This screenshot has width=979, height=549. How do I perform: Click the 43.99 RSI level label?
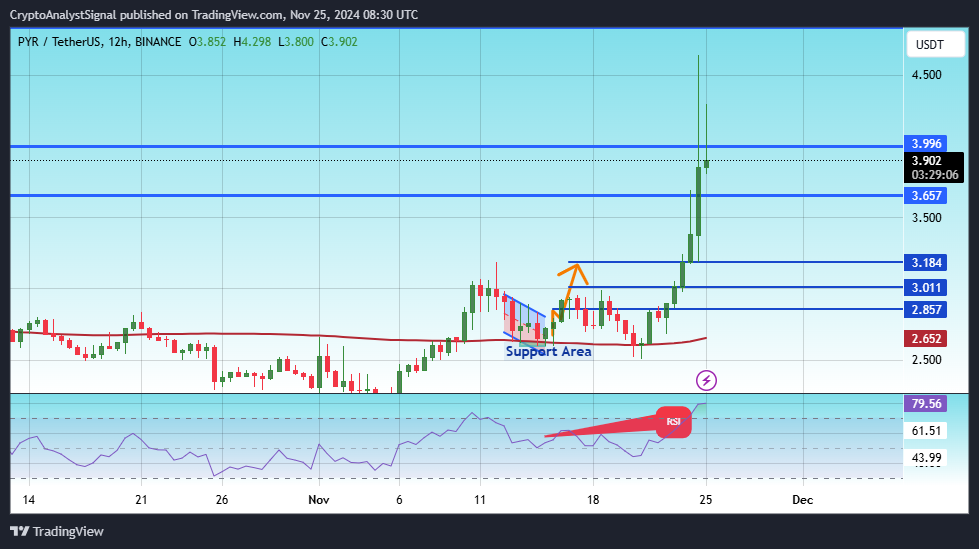pos(926,458)
